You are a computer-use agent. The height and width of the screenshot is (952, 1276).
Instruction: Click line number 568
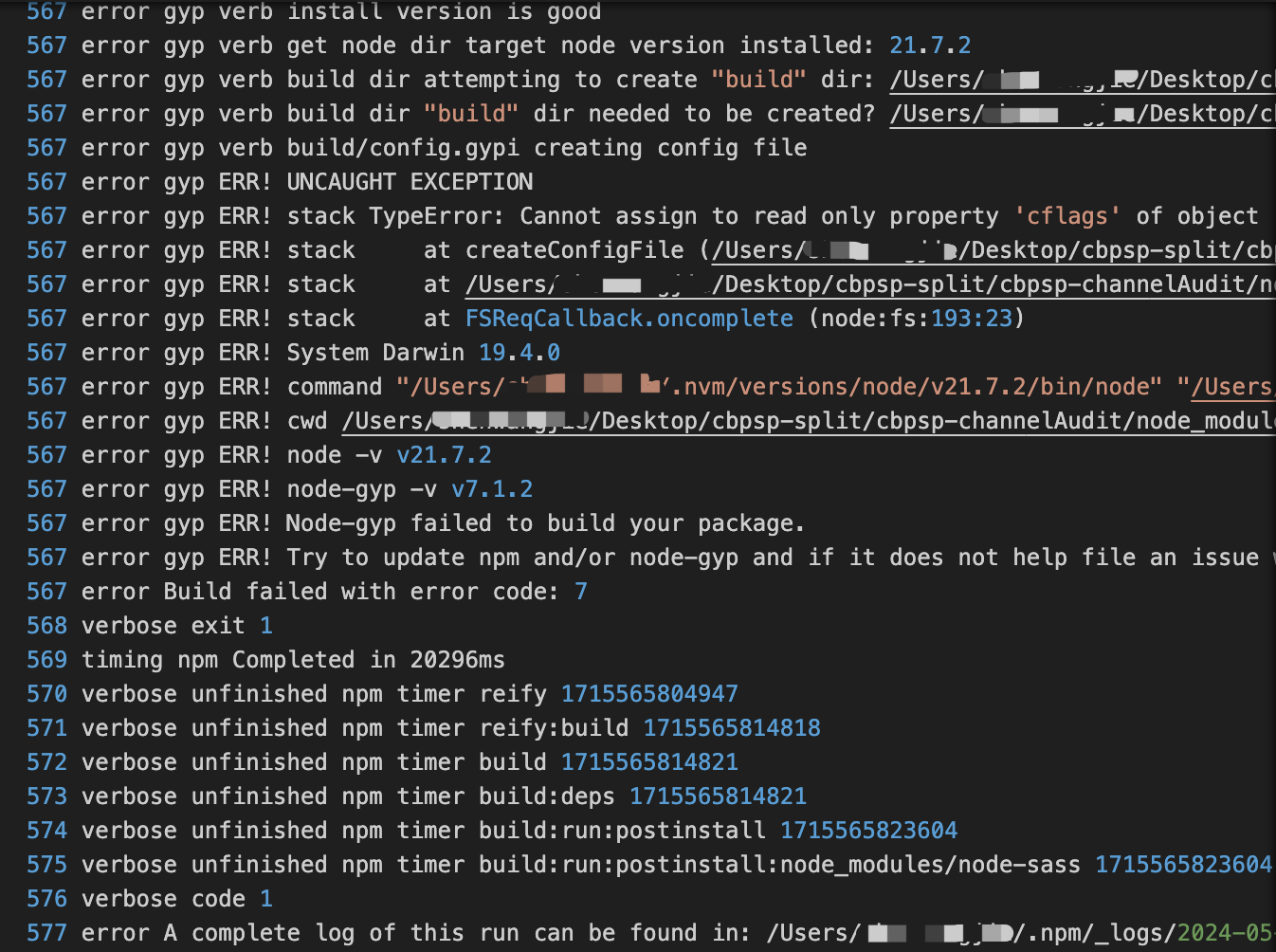click(x=46, y=625)
